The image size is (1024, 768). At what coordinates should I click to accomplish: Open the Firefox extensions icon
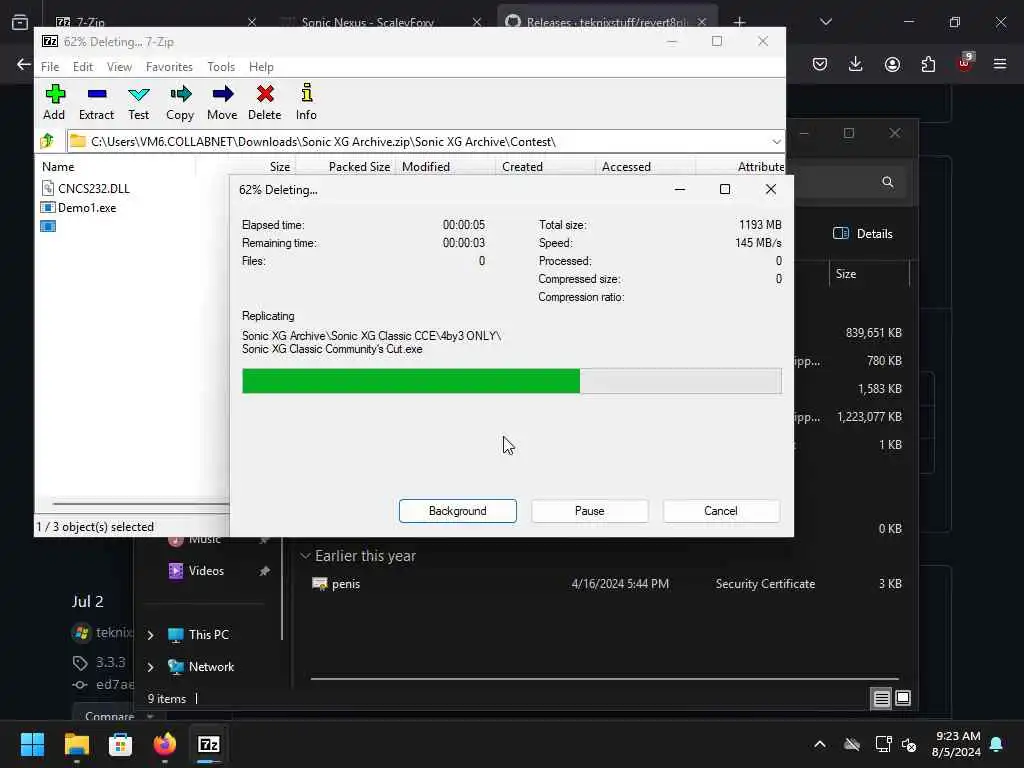click(x=928, y=64)
